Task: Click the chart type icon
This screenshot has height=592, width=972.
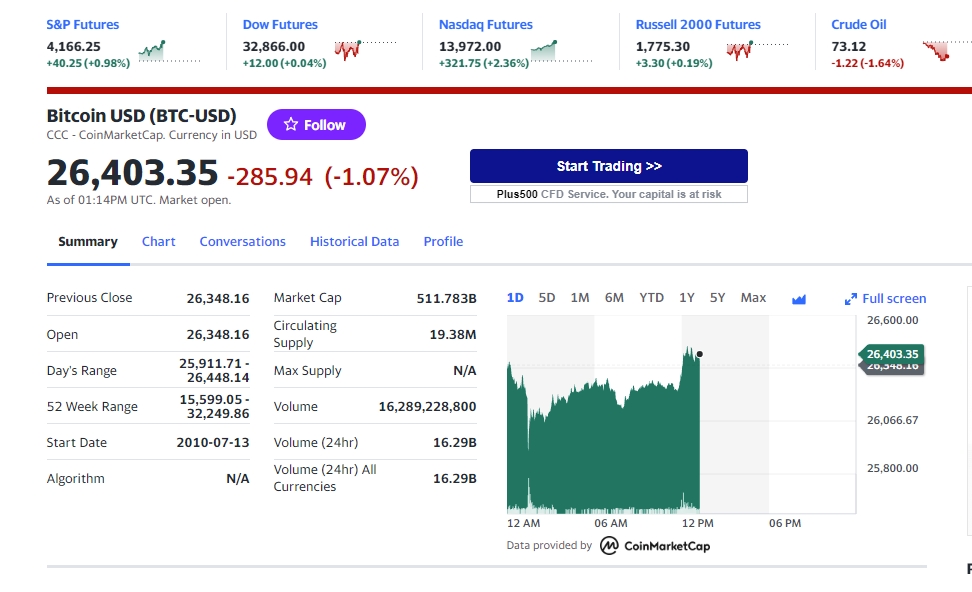Action: [798, 299]
